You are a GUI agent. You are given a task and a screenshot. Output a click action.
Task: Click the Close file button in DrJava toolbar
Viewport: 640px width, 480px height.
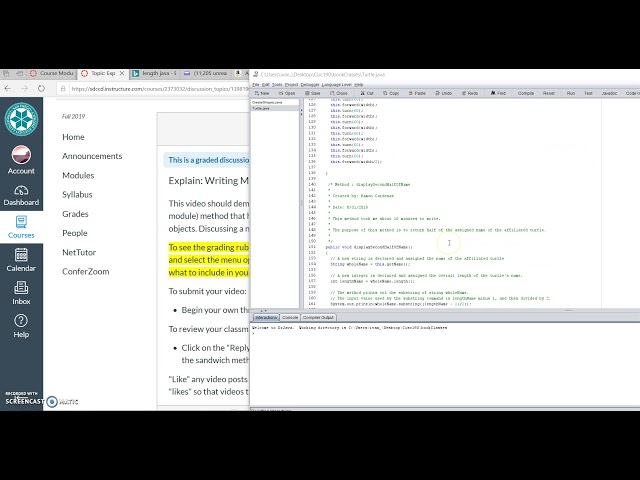(339, 93)
